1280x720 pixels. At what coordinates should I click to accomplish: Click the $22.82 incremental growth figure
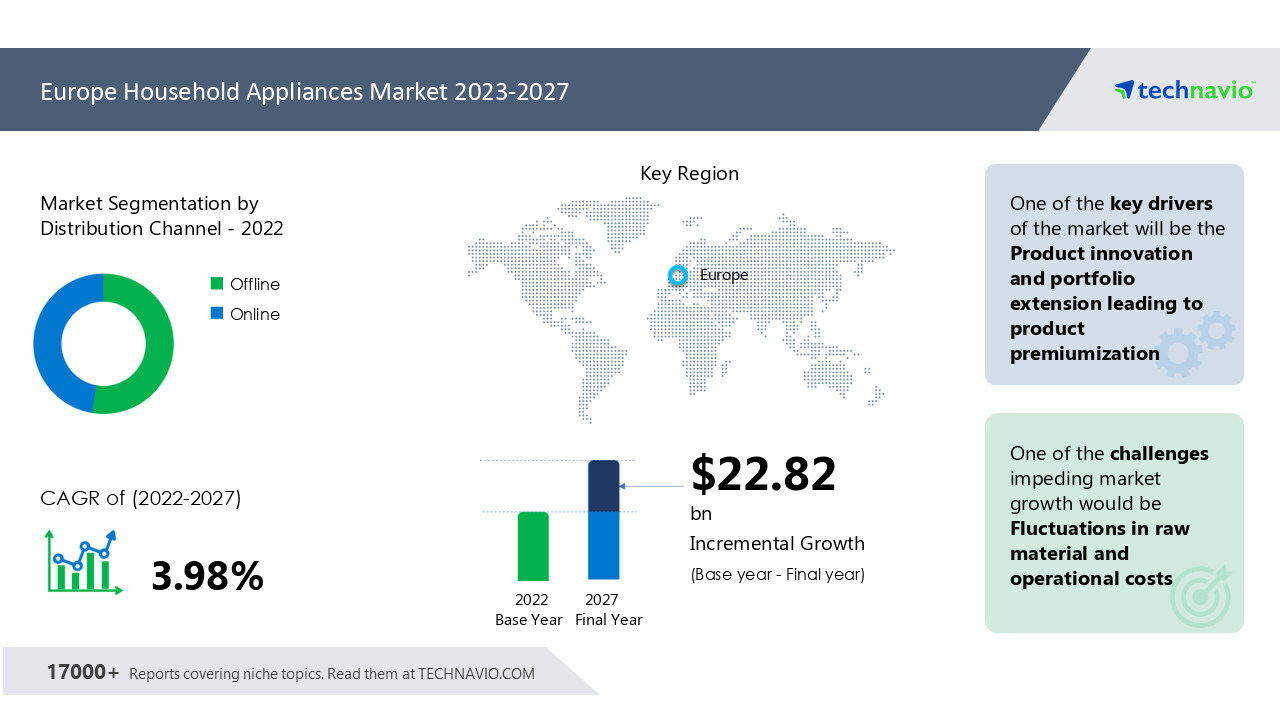[x=763, y=474]
